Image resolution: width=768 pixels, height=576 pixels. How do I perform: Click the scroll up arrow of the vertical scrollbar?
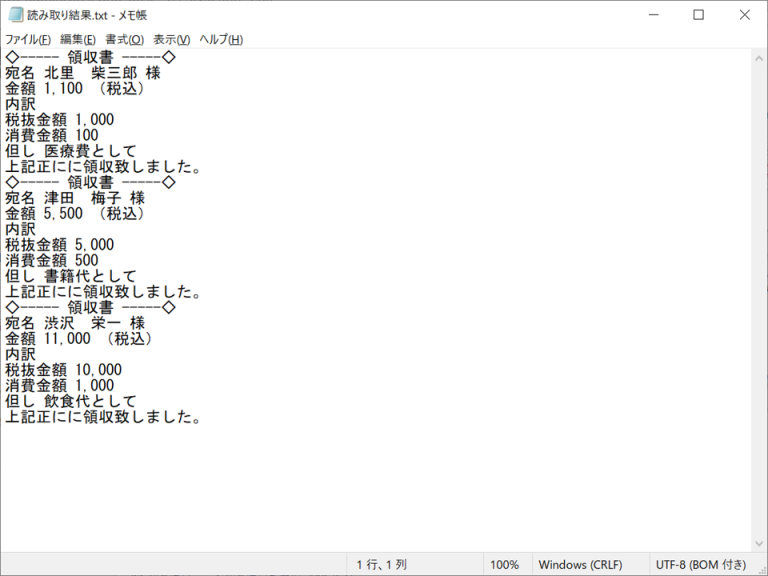759,57
